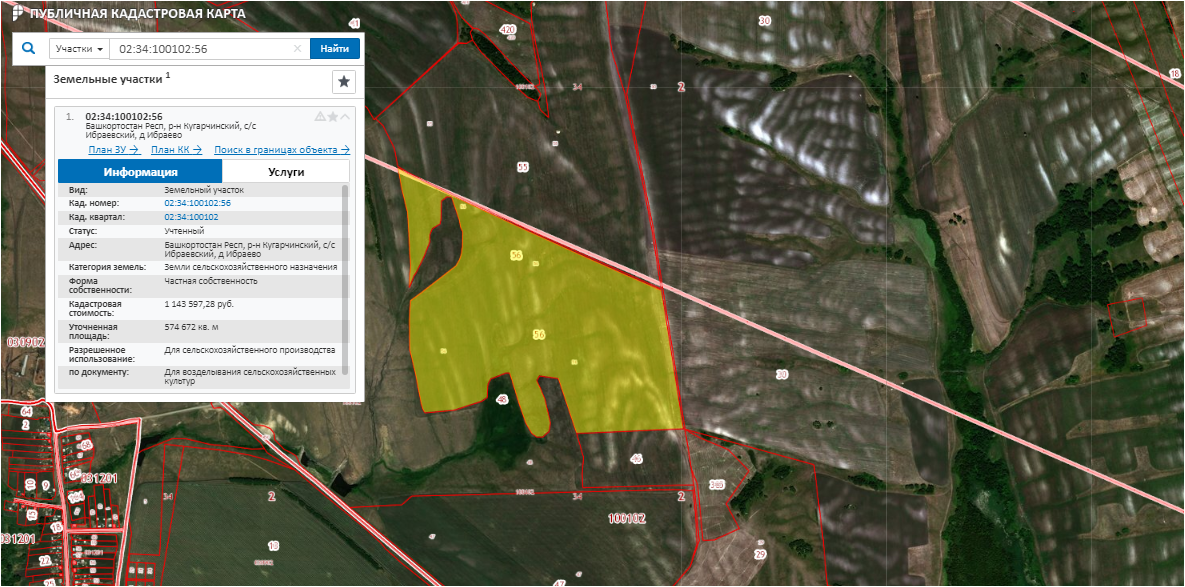Click the warning triangle icon on result
Image resolution: width=1185 pixels, height=587 pixels.
(x=320, y=117)
